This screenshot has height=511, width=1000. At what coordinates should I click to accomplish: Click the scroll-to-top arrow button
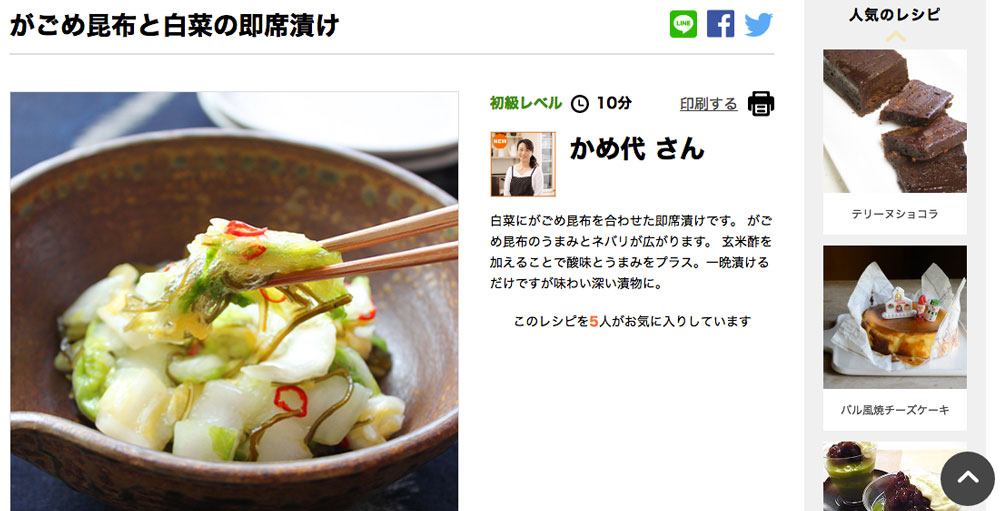(967, 478)
